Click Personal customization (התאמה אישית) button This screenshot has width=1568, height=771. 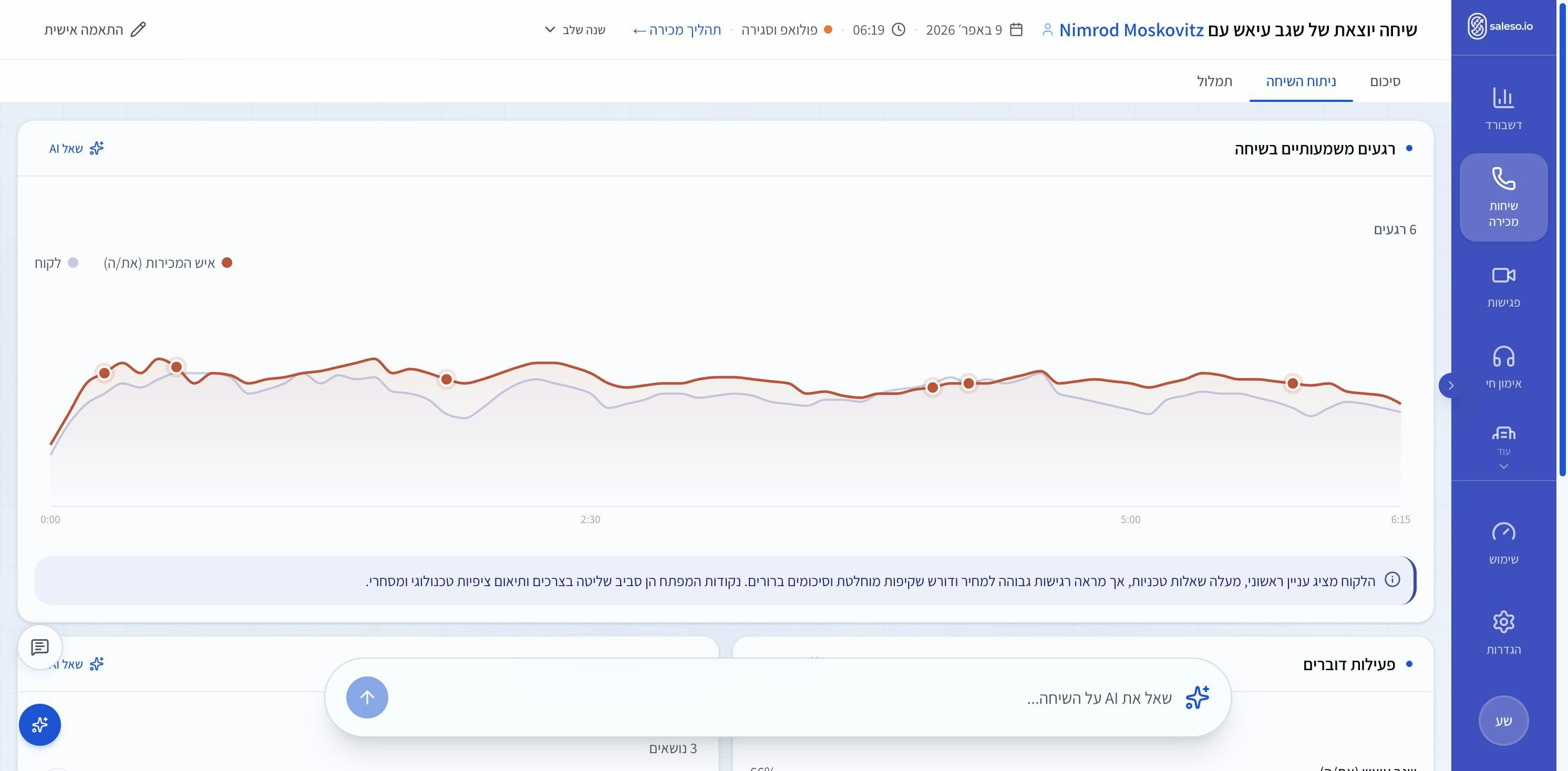(x=95, y=30)
